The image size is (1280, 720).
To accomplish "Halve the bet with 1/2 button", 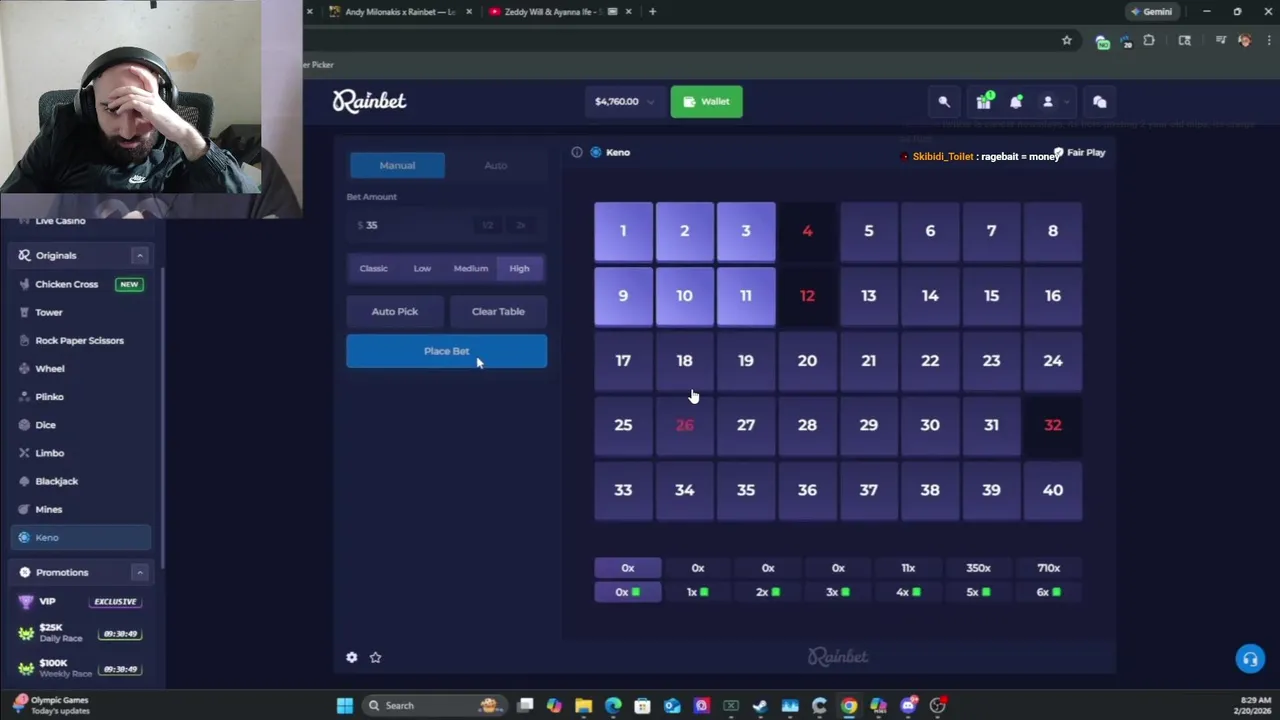I will [x=488, y=225].
